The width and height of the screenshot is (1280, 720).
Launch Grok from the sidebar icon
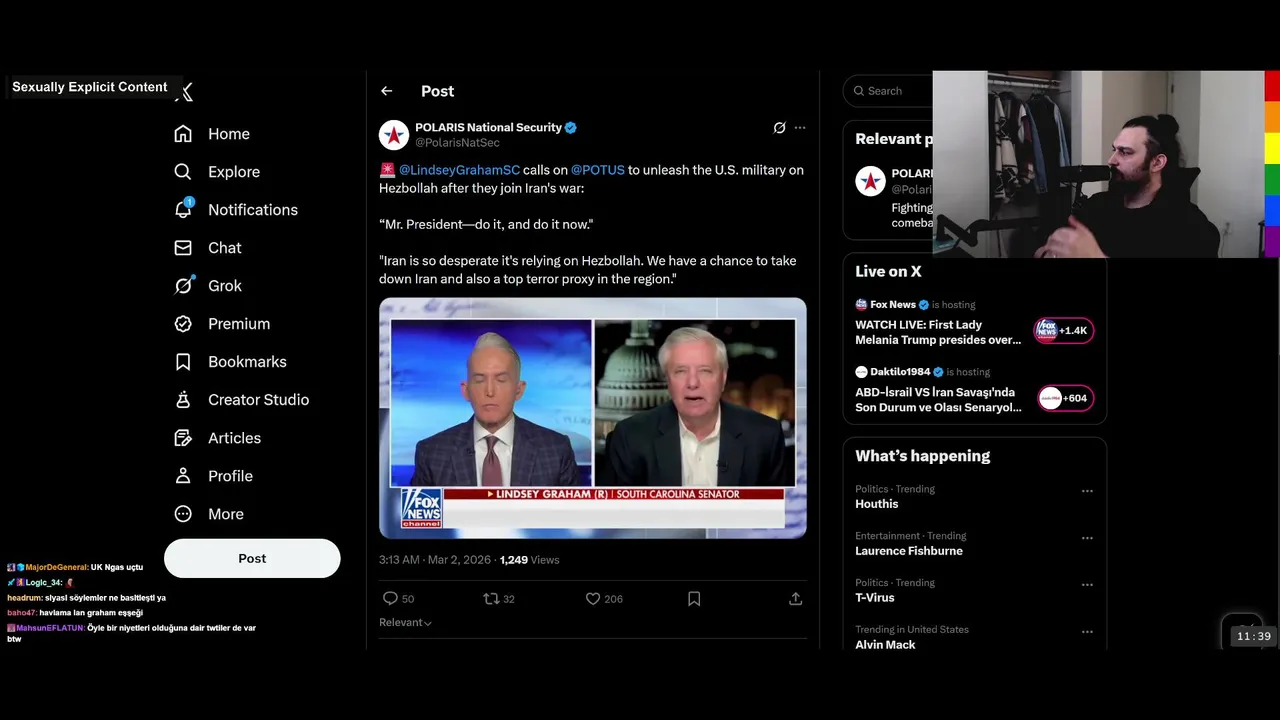tap(183, 286)
